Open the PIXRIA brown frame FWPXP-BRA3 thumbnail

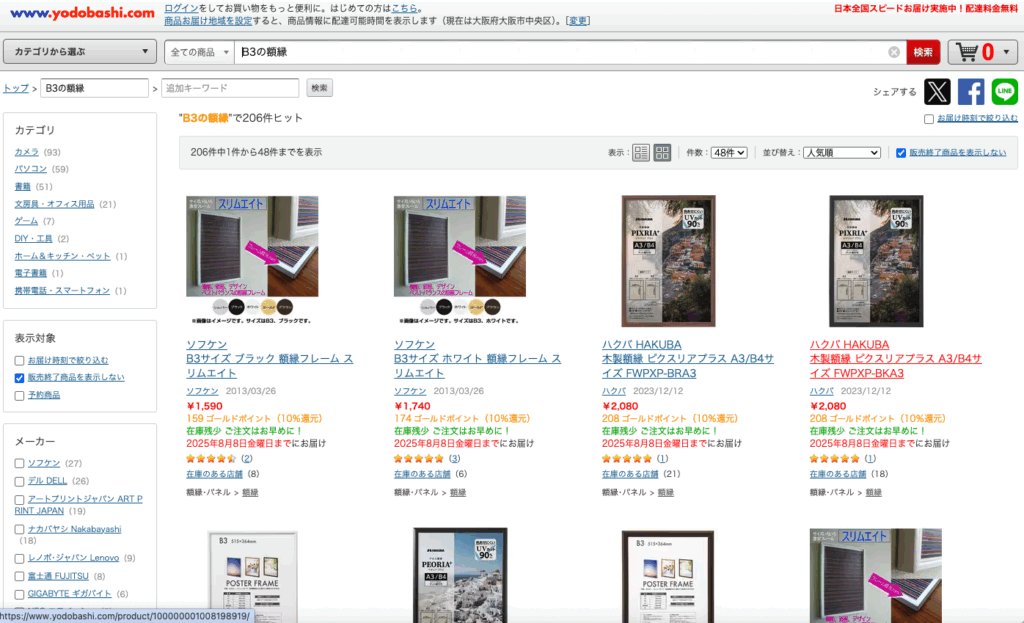pos(668,261)
